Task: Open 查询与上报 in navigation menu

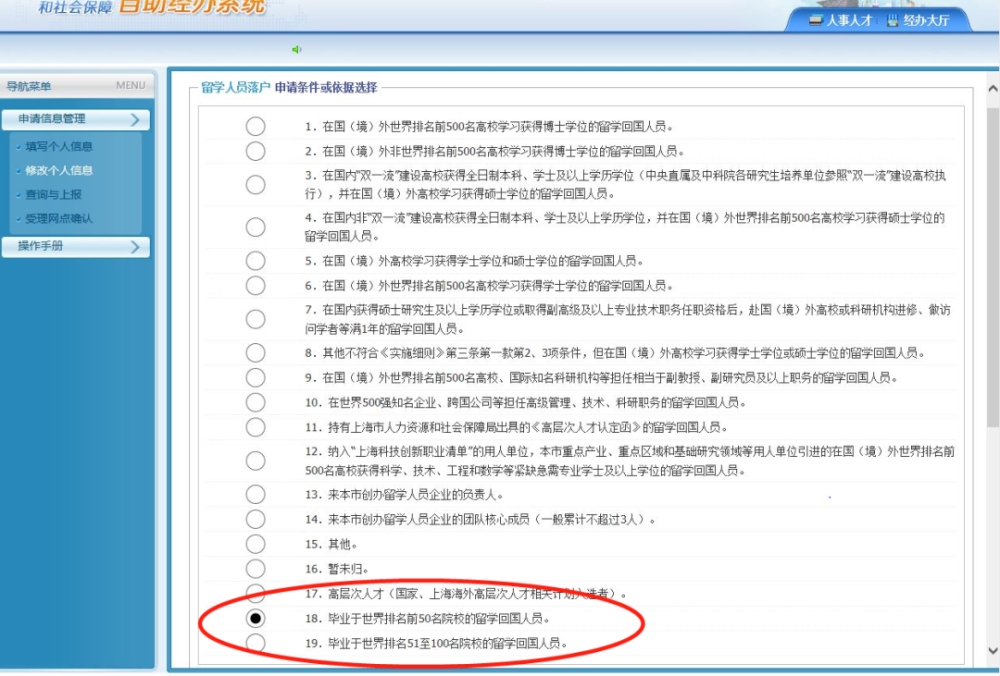Action: point(53,195)
